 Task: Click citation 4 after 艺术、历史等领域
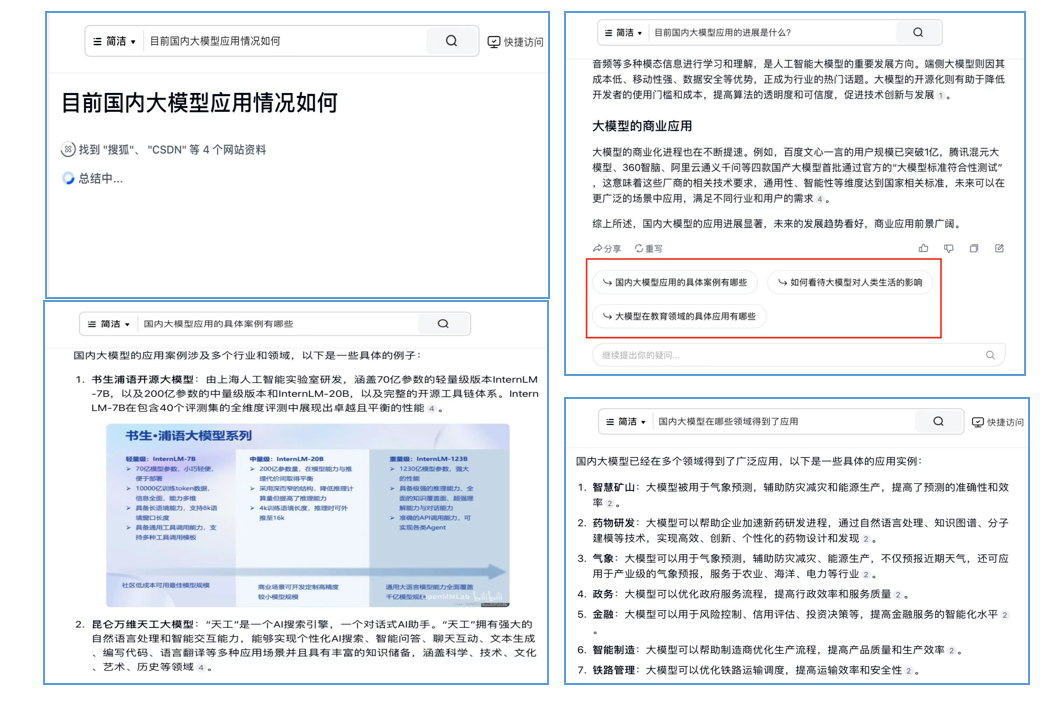pyautogui.click(x=200, y=668)
